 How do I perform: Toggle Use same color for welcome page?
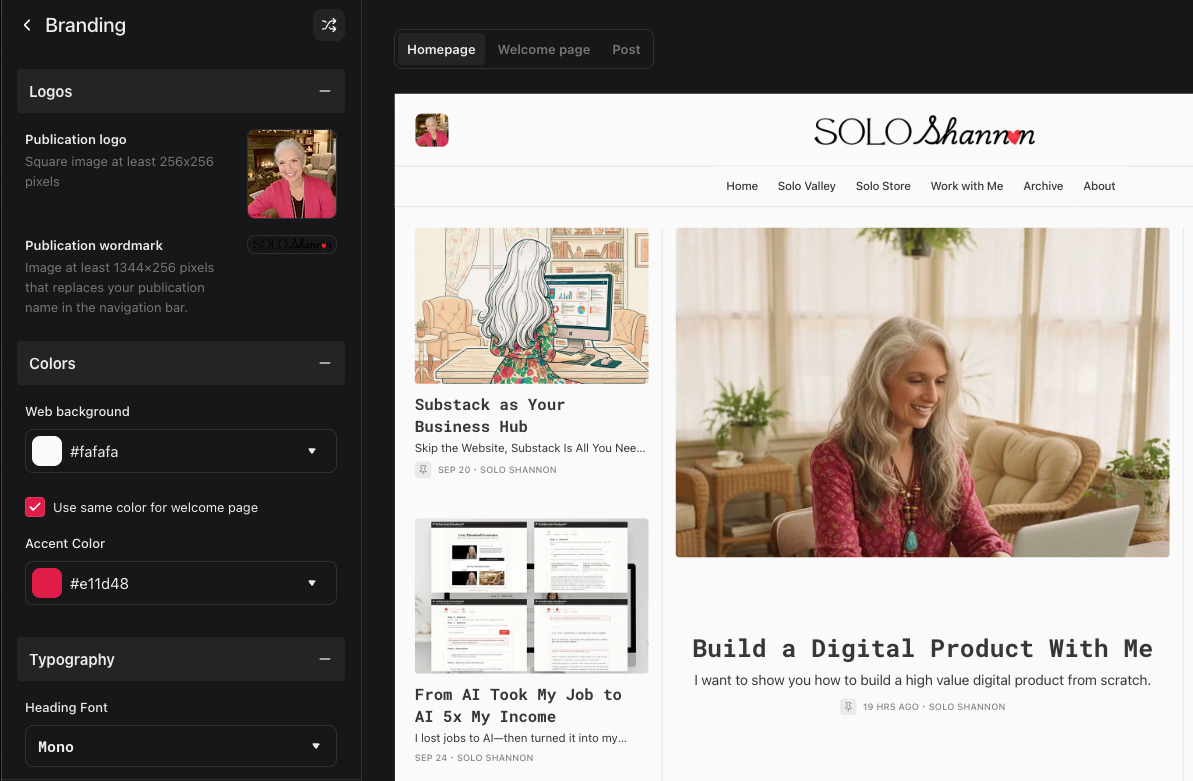pos(35,507)
